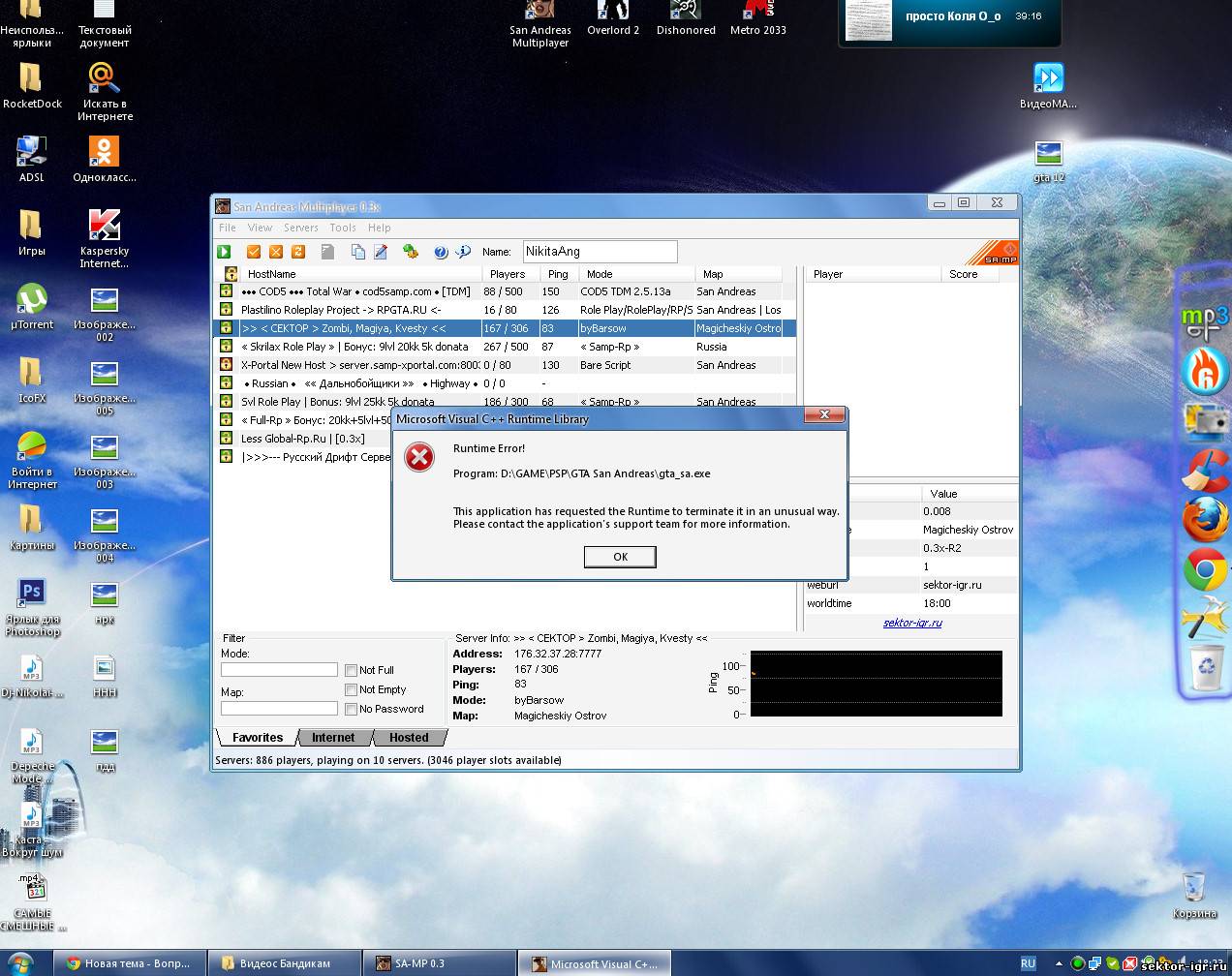Click the Chrome icon in the side dock
Image resolution: width=1232 pixels, height=976 pixels.
[x=1205, y=570]
